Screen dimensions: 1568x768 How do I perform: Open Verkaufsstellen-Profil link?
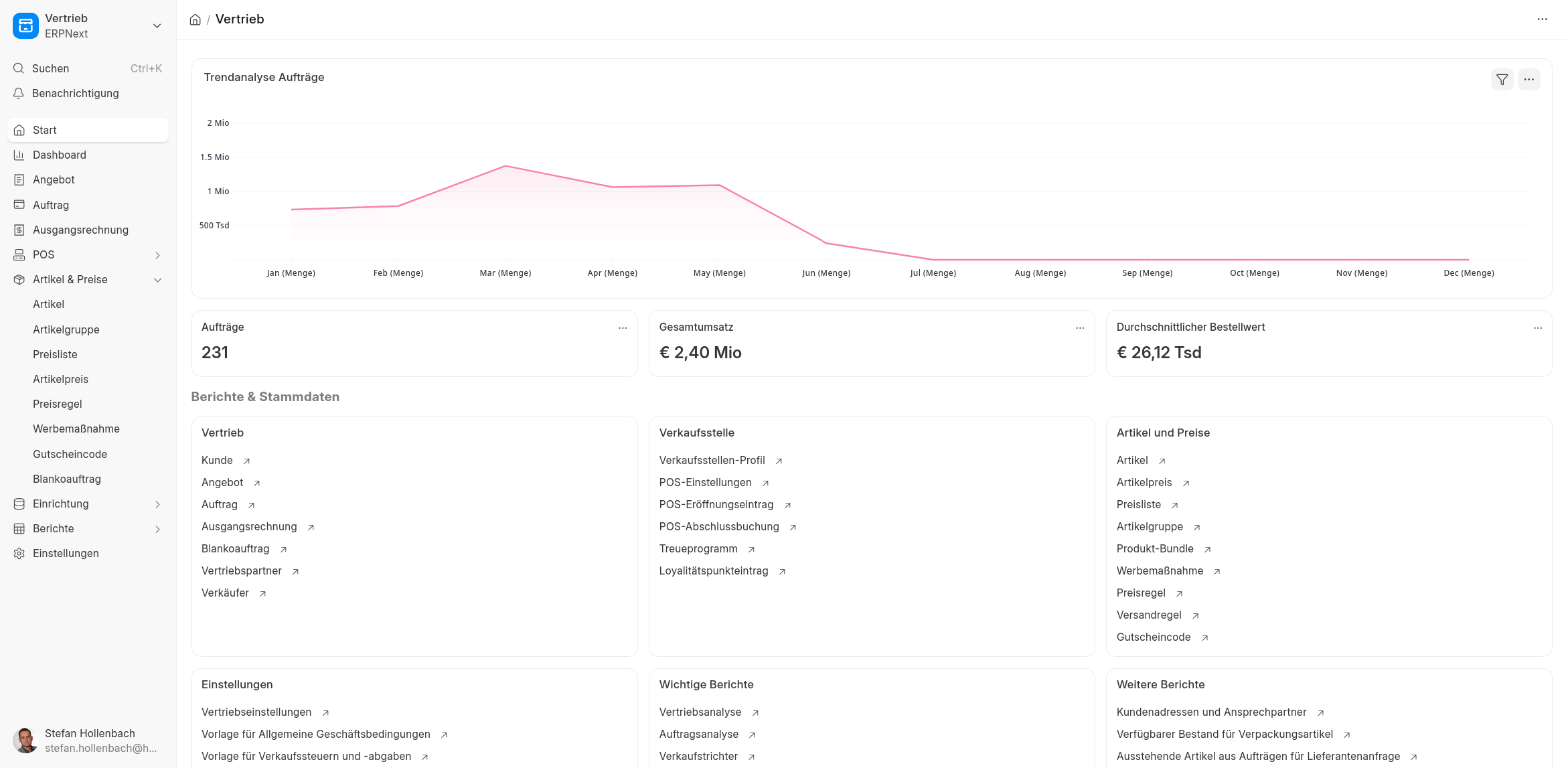pyautogui.click(x=712, y=460)
